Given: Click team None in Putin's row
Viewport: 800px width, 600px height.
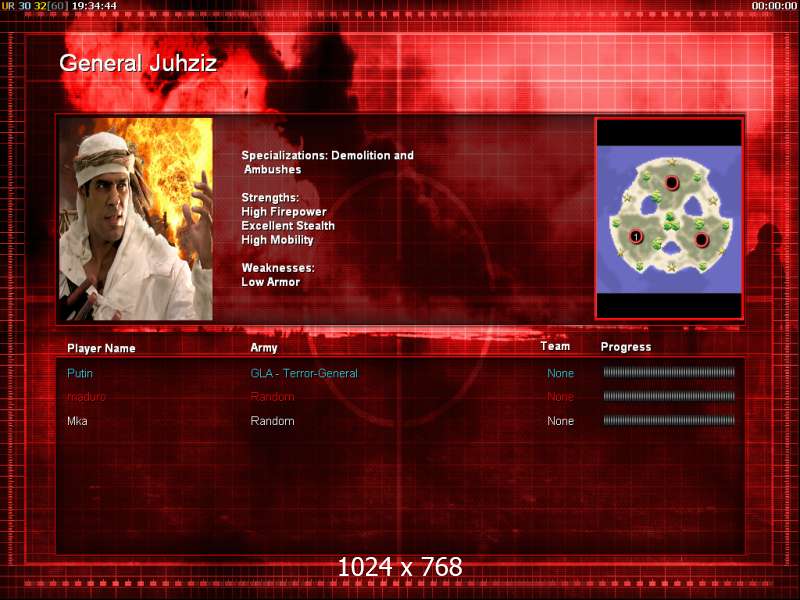Looking at the screenshot, I should [x=560, y=373].
